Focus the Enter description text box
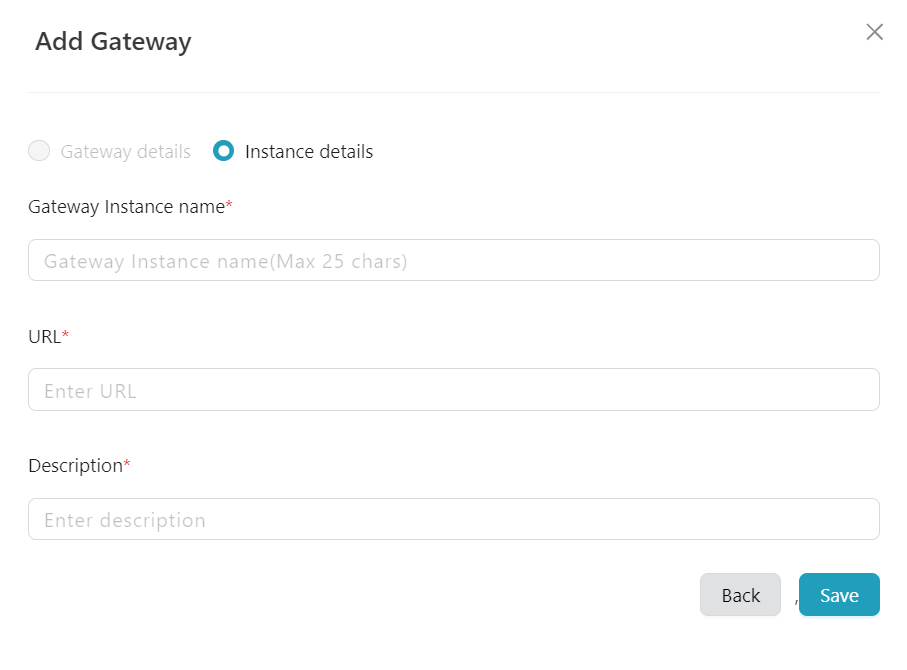907x670 pixels. (x=454, y=520)
